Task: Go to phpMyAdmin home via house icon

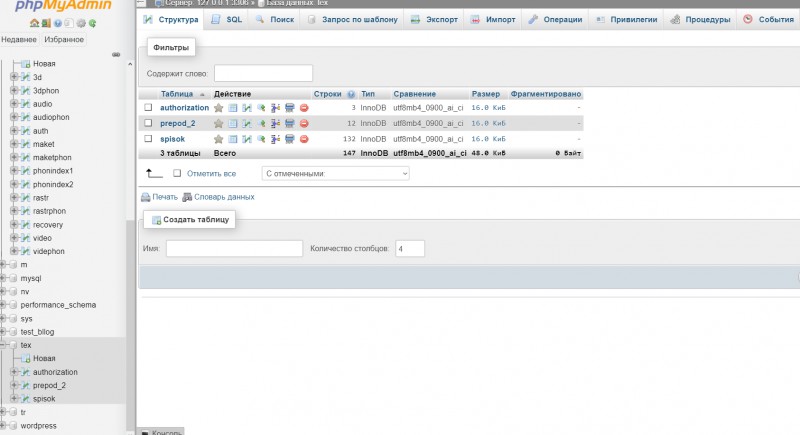Action: coord(34,23)
